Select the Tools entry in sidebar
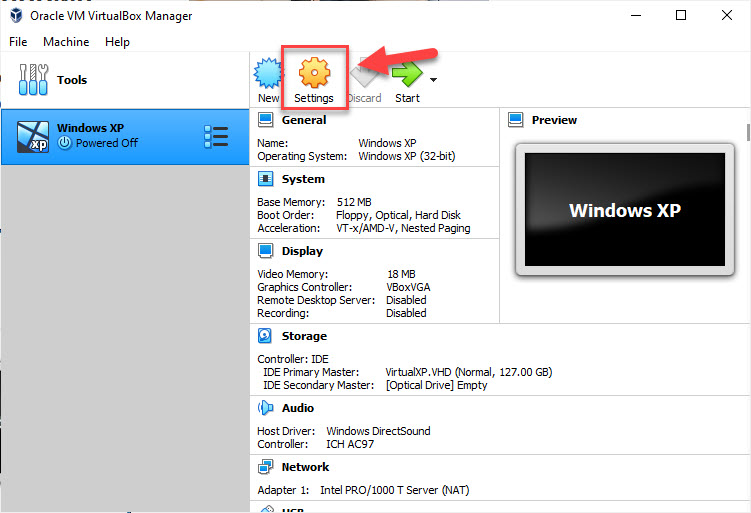 (125, 80)
